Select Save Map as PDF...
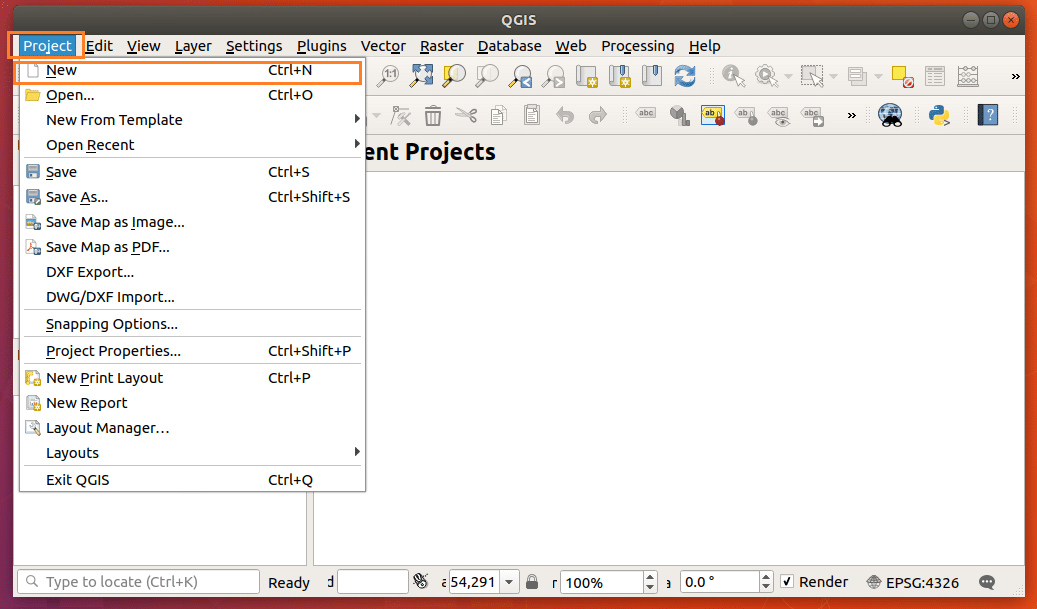 click(x=192, y=247)
